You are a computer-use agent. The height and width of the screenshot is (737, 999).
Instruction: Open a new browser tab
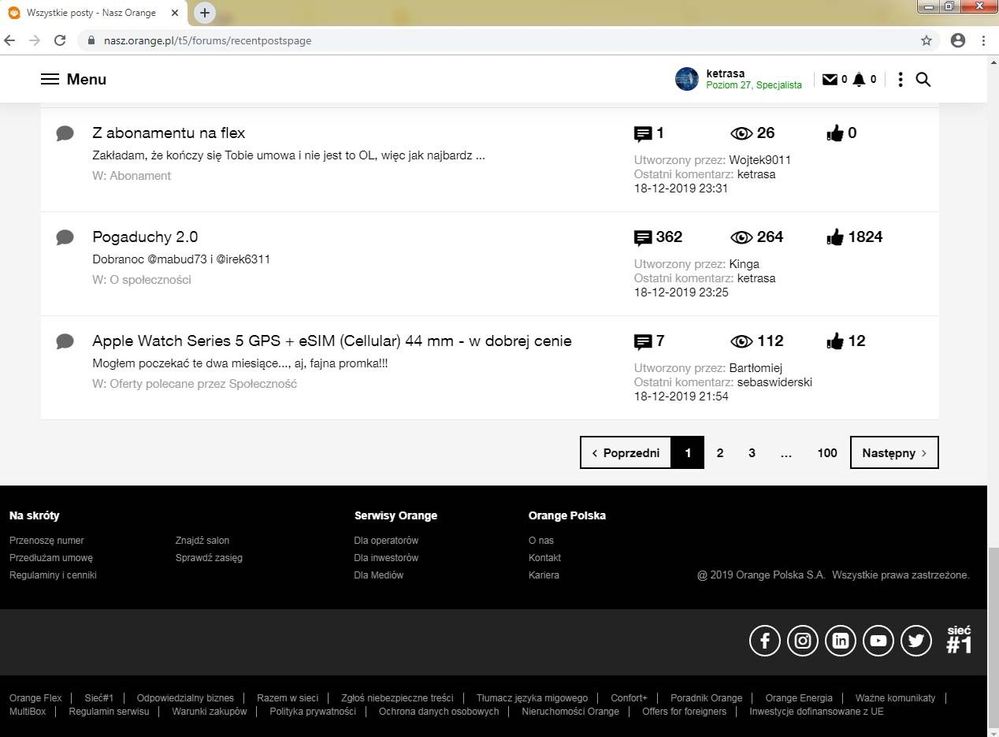pyautogui.click(x=205, y=13)
